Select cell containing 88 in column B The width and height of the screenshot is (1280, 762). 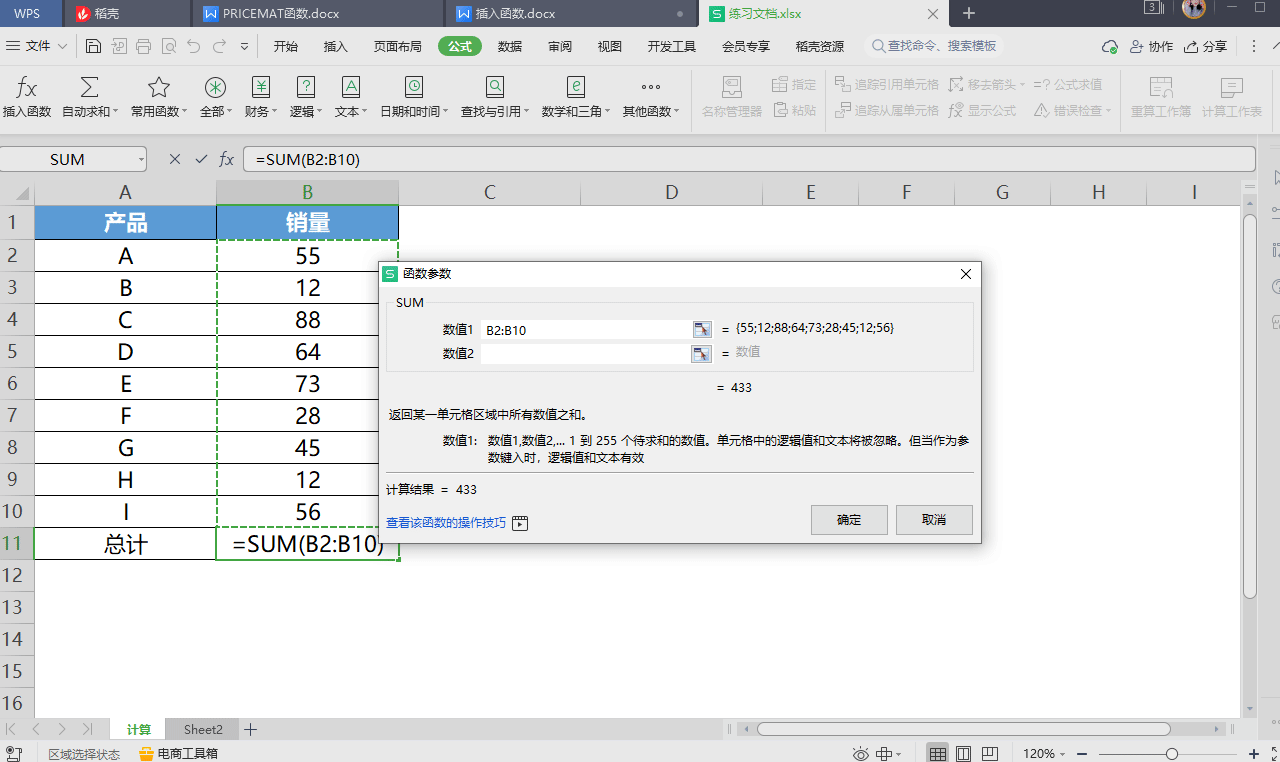(307, 320)
